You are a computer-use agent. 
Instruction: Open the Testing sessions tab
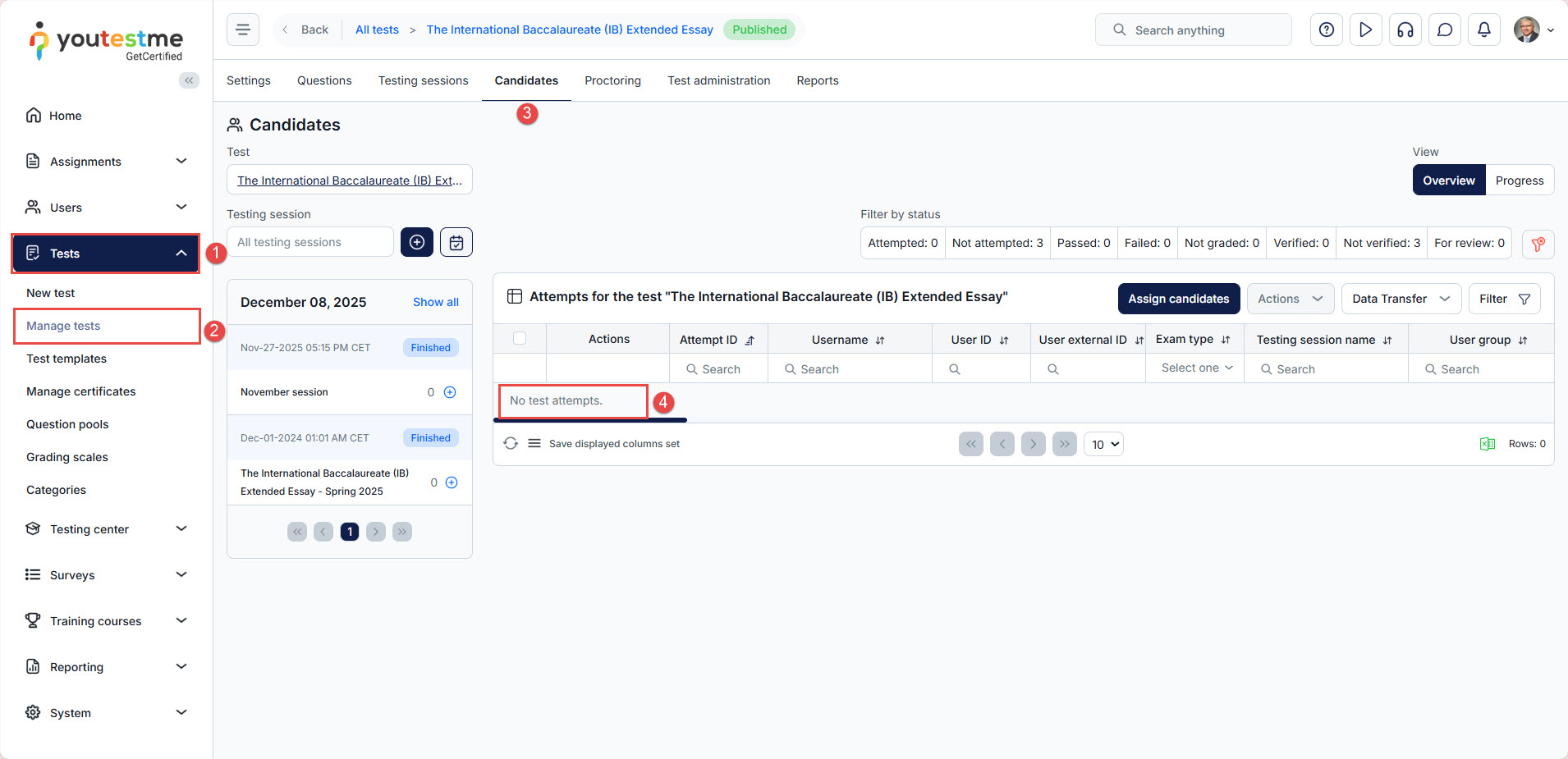(423, 80)
